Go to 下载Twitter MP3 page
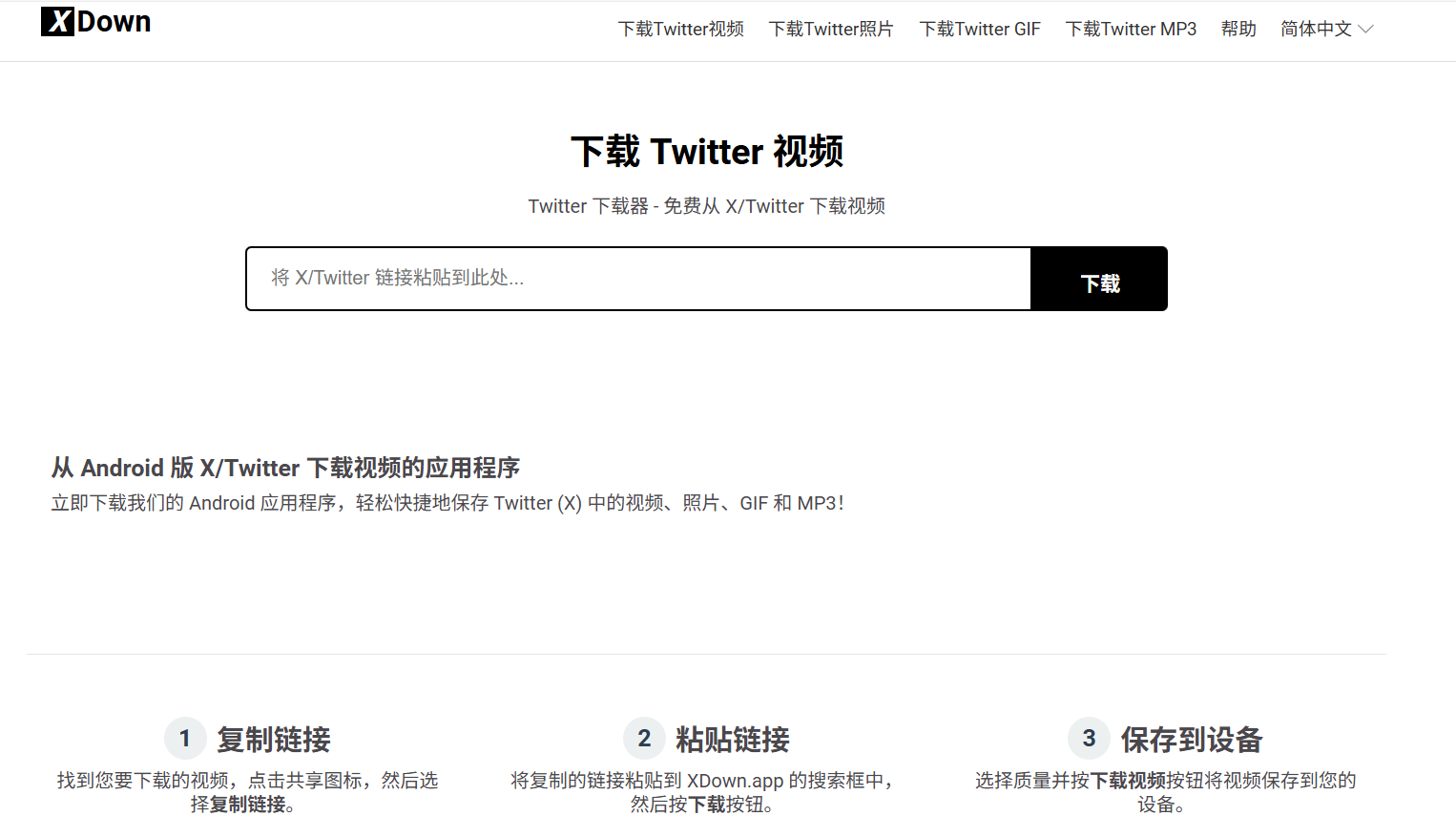 [1131, 30]
